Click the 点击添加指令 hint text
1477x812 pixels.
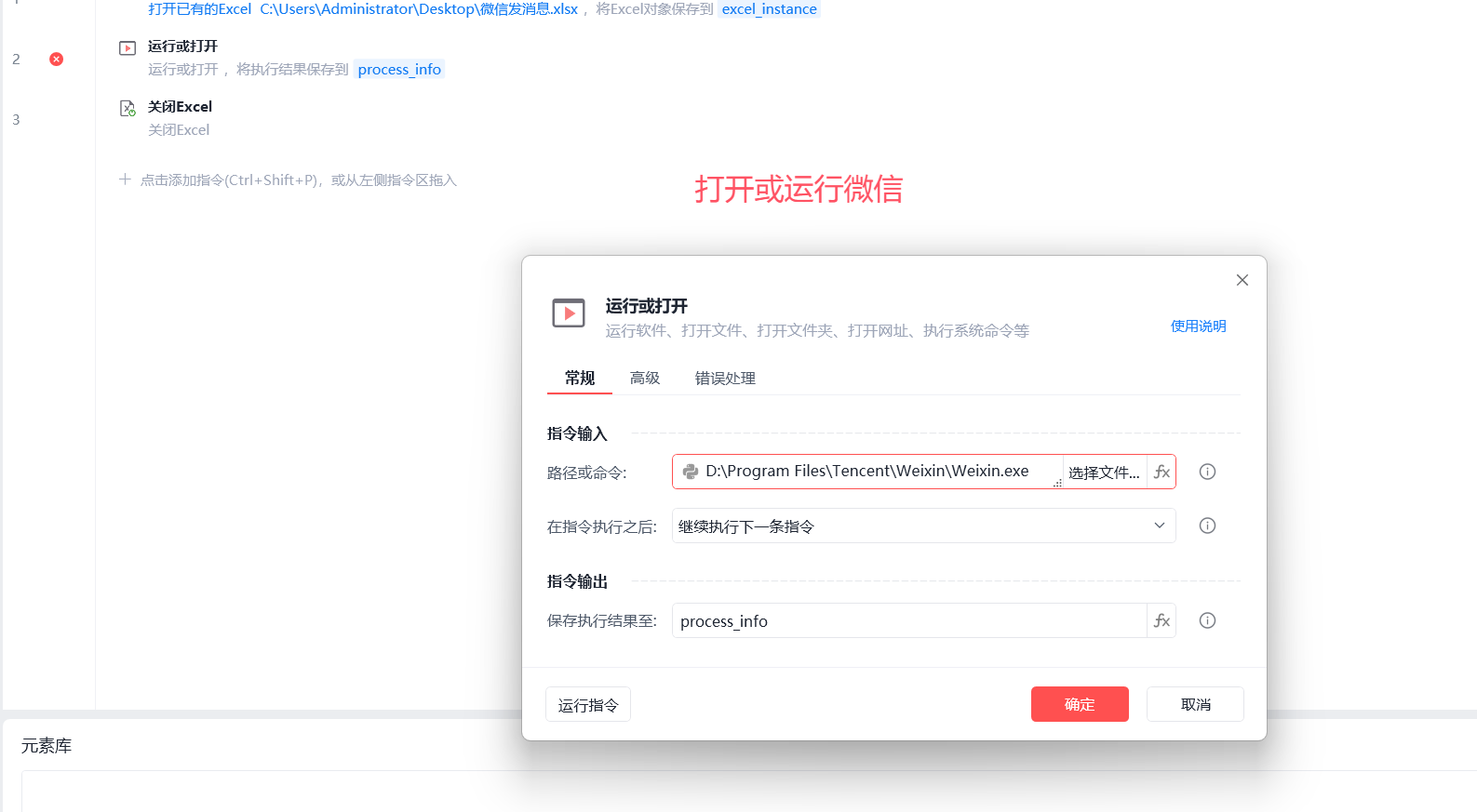click(299, 180)
